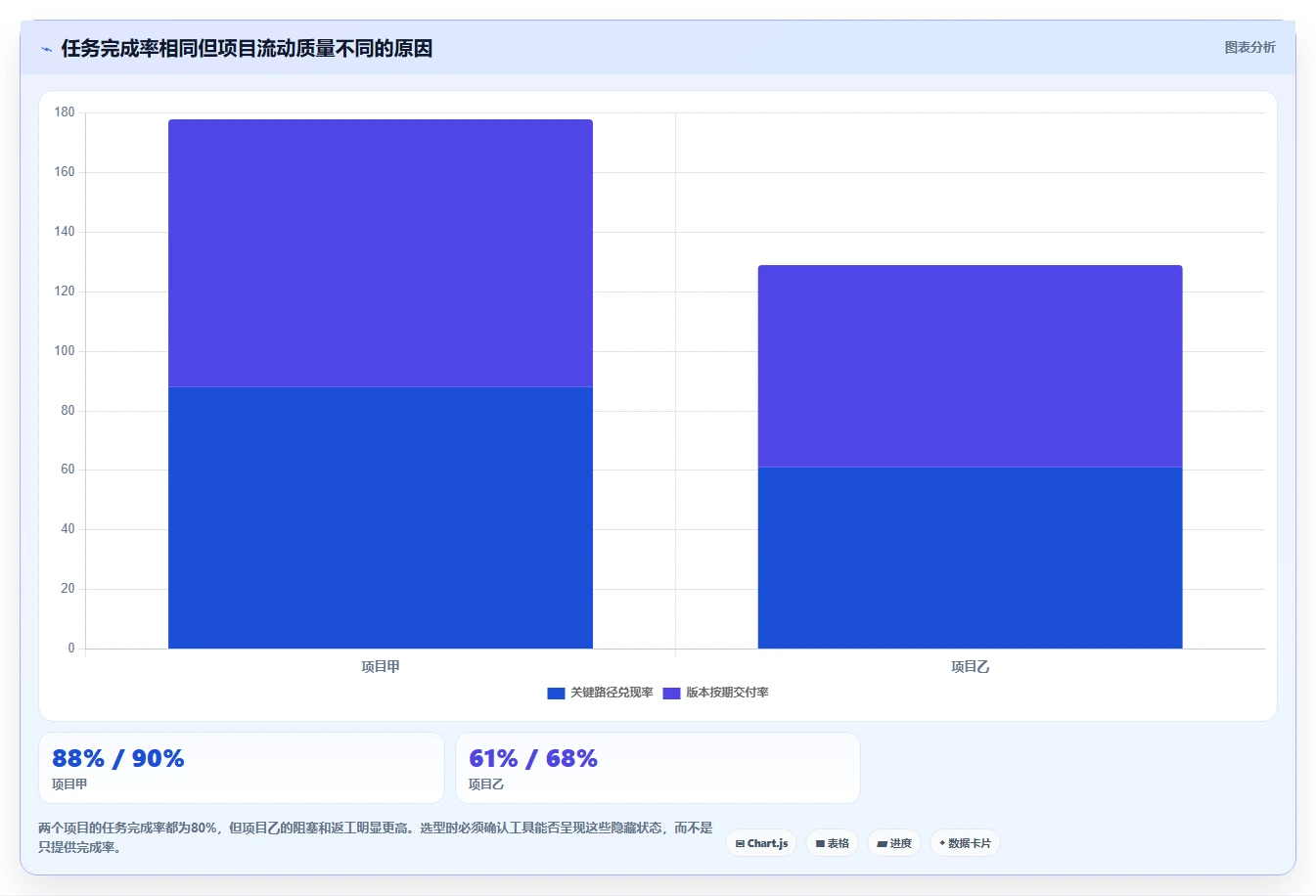
Task: Click the lightning icon beside the chart title
Action: coord(46,49)
